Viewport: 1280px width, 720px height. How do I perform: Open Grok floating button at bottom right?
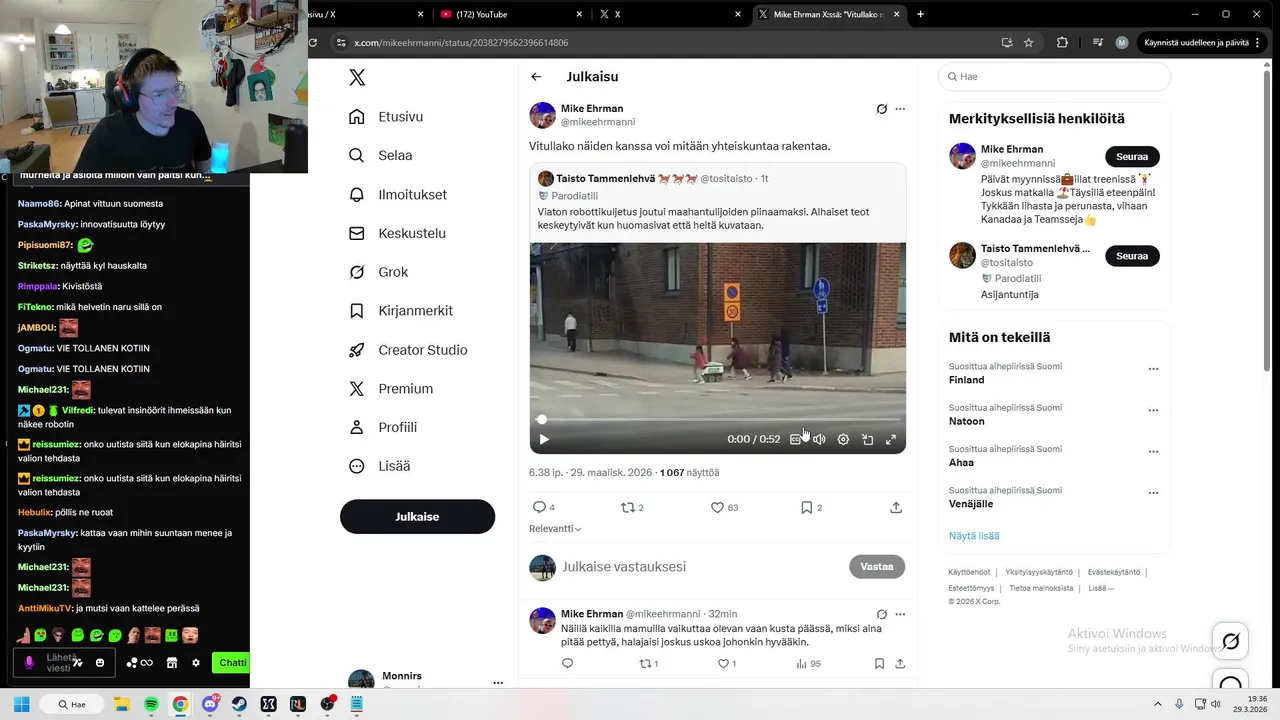tap(1231, 641)
